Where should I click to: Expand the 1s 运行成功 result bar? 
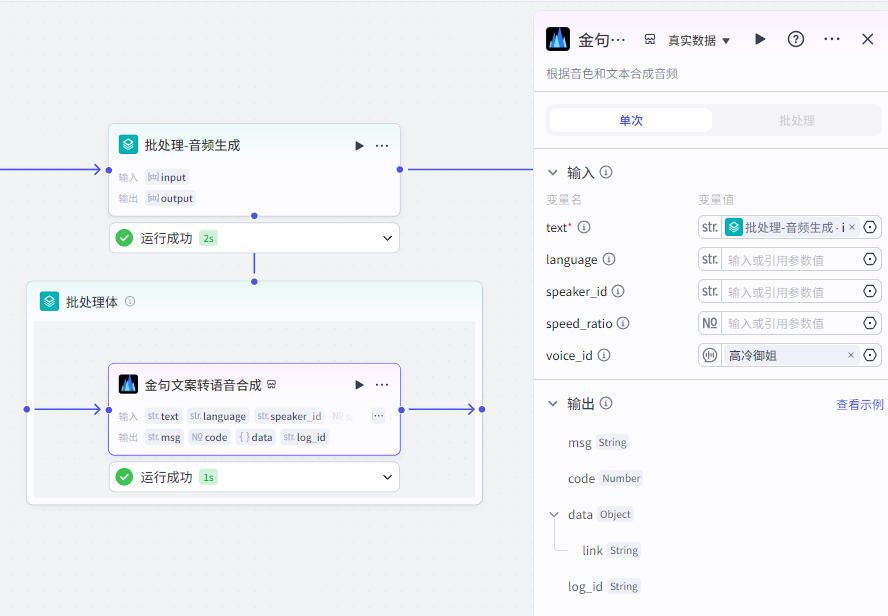point(387,477)
